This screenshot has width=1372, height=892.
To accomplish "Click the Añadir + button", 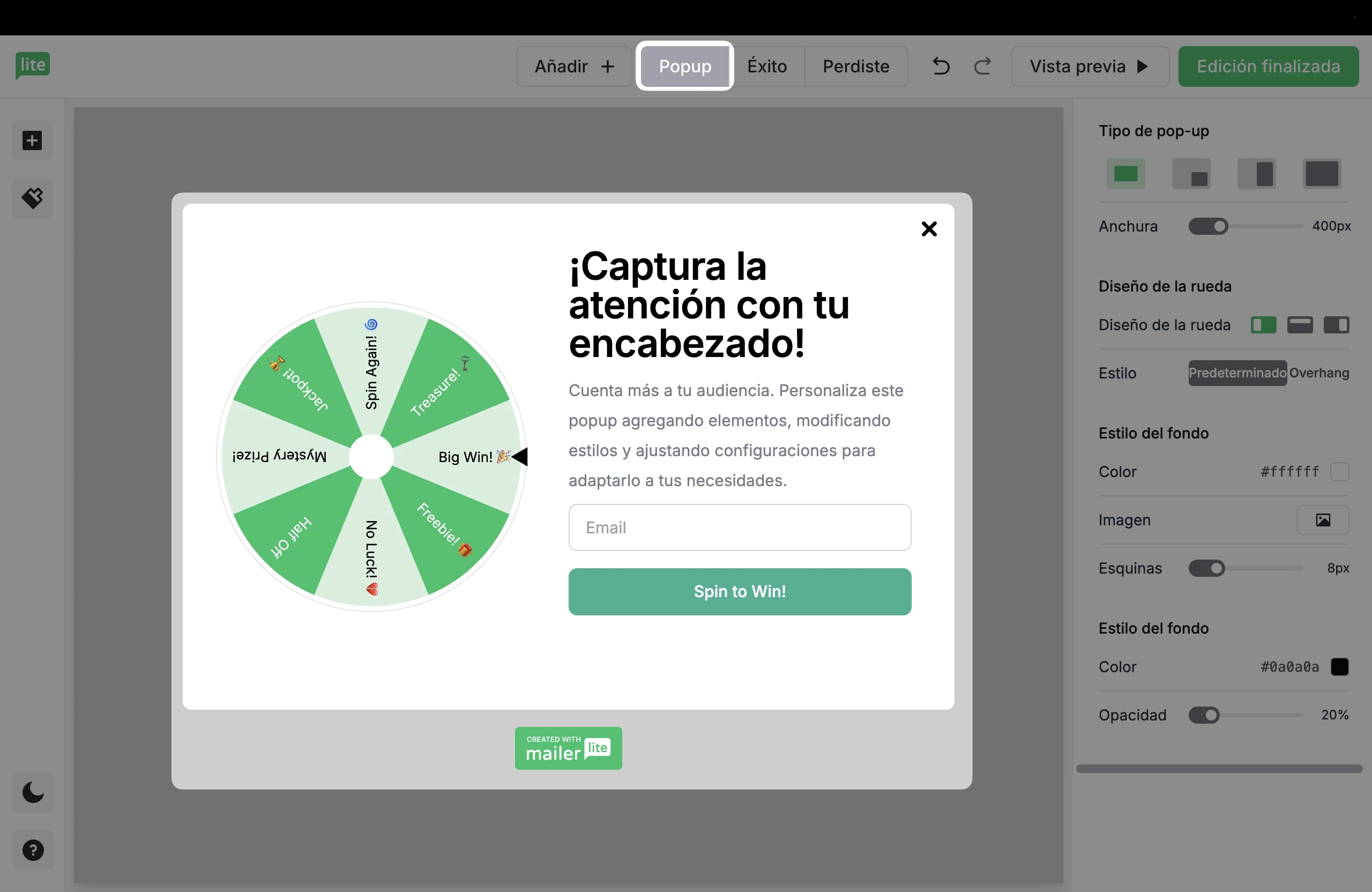I will tap(573, 66).
